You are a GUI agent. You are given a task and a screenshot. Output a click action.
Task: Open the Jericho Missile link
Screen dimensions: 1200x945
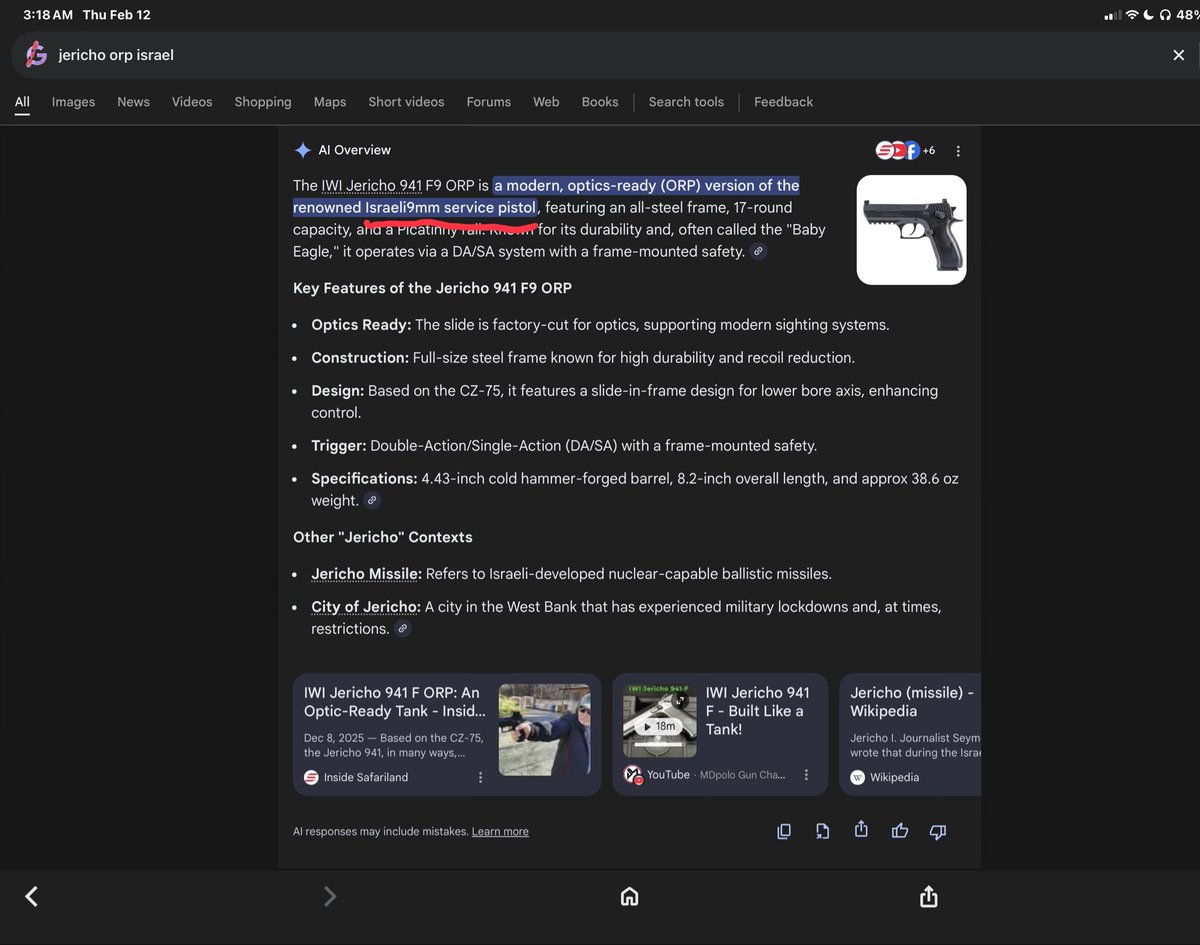(366, 574)
